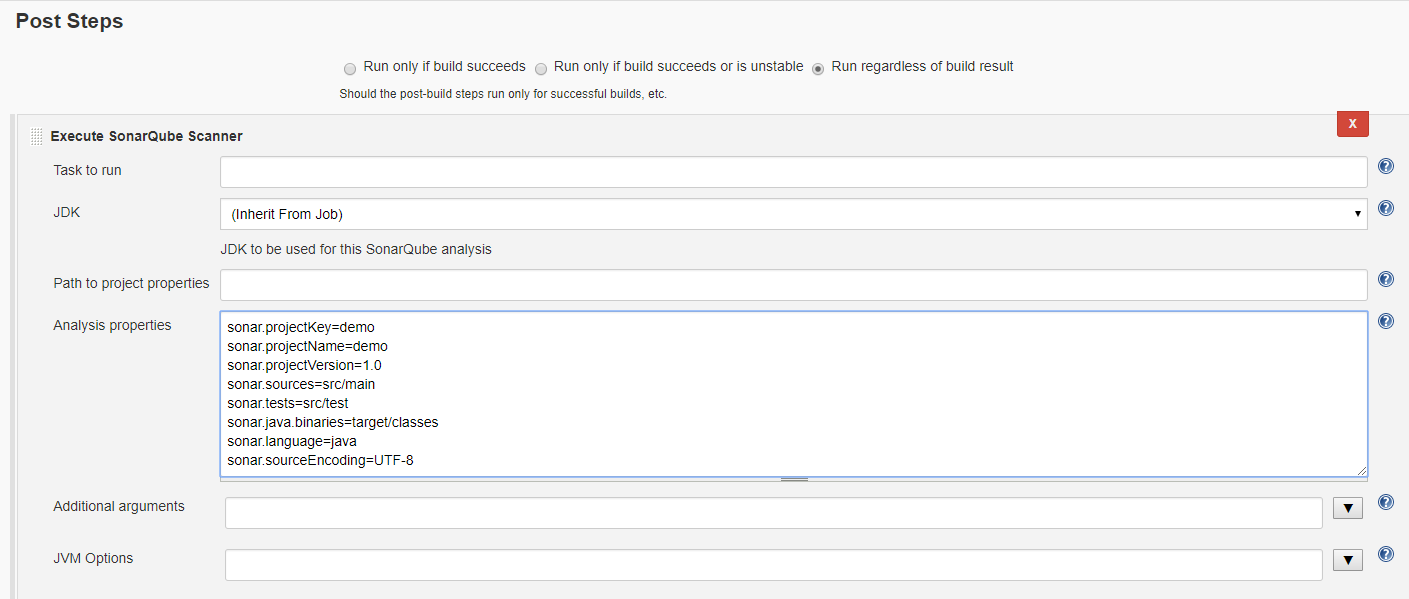Expand the Additional arguments field arrow
This screenshot has width=1409, height=599.
point(1348,509)
